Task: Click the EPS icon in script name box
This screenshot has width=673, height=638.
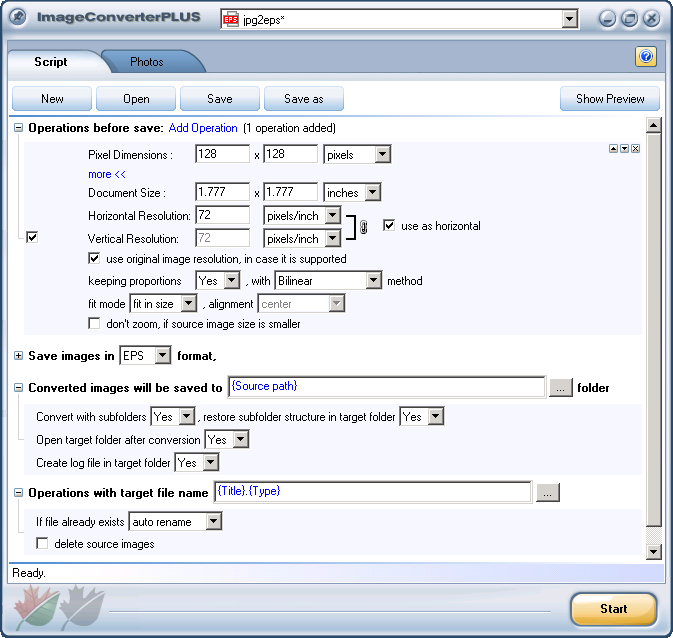Action: (x=231, y=20)
